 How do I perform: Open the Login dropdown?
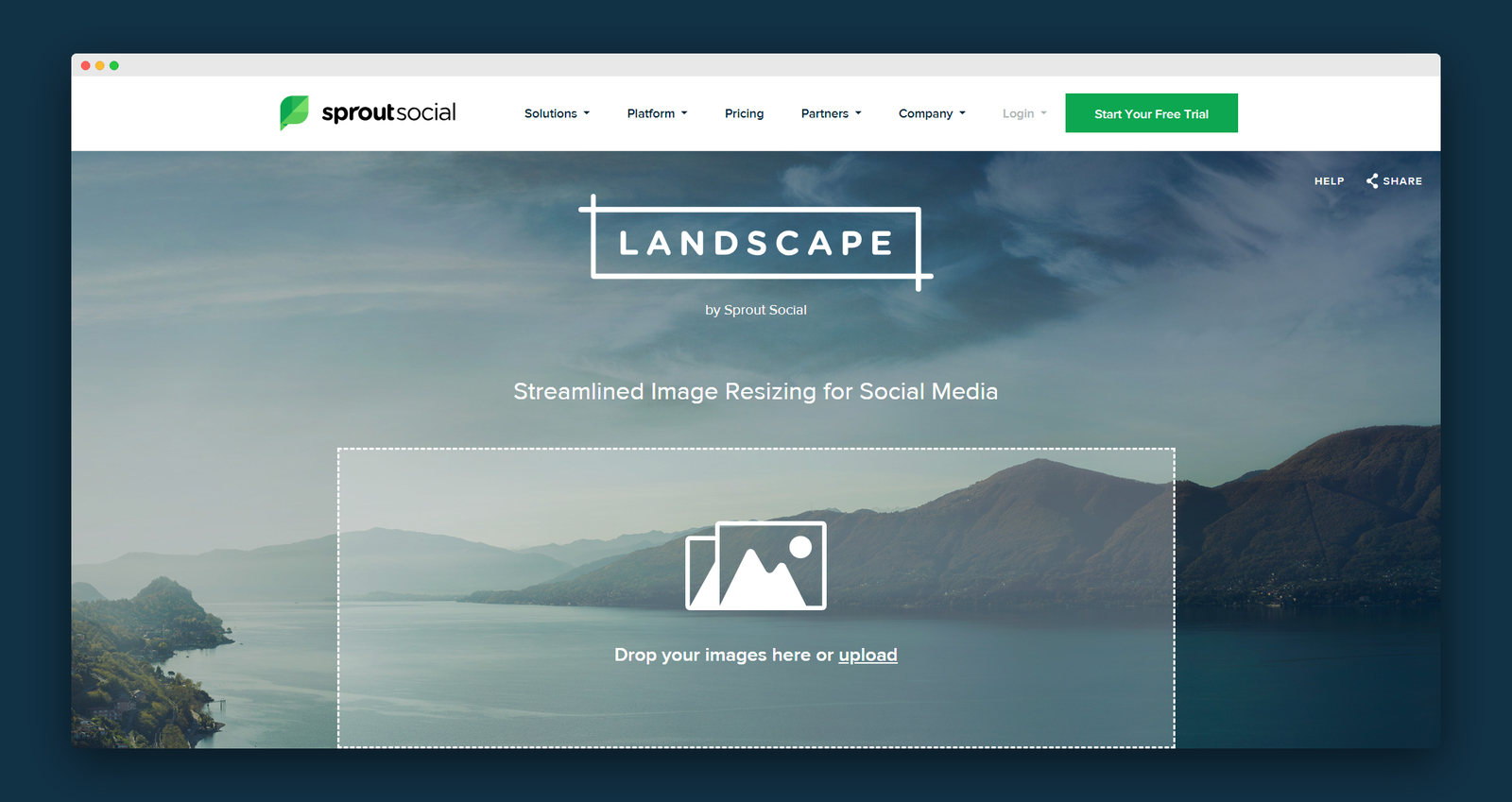pyautogui.click(x=1024, y=113)
